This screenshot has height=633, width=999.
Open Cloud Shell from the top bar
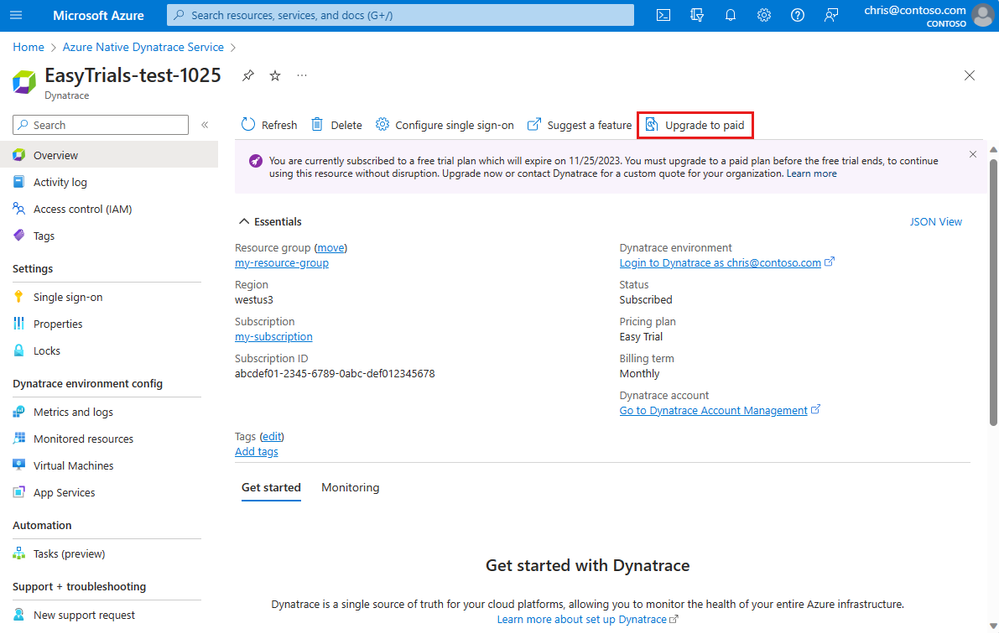pos(663,15)
